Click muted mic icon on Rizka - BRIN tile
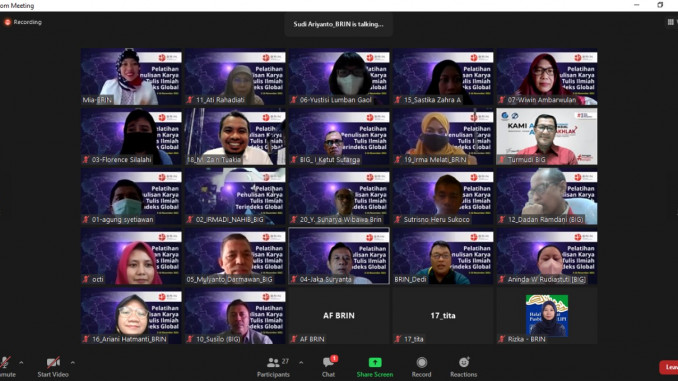Screen dimensions: 678x381 [x=502, y=339]
